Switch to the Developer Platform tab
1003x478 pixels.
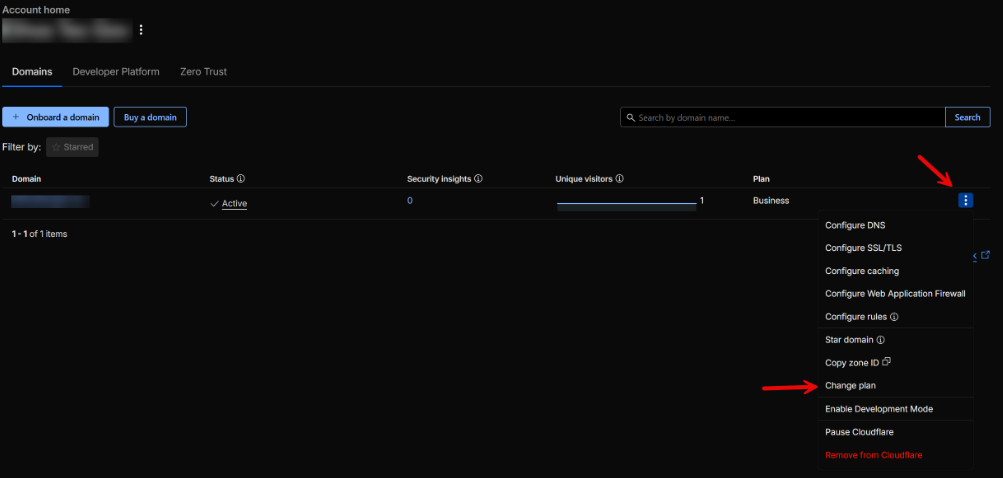click(x=115, y=72)
